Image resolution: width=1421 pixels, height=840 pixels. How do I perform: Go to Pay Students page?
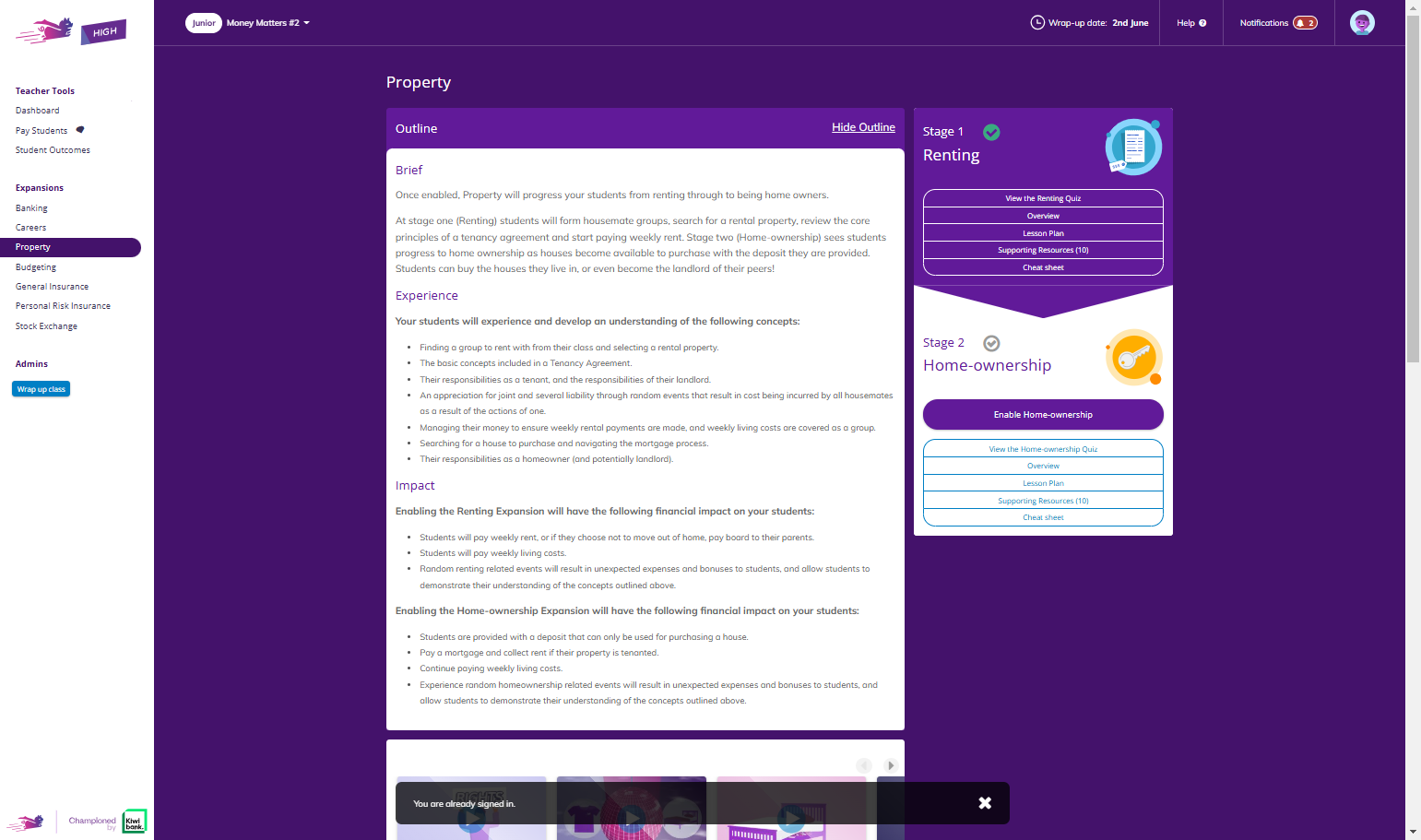(41, 131)
